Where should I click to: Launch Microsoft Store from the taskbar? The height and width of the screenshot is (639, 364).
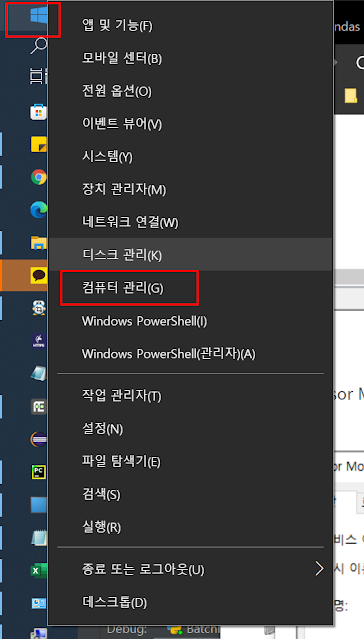[x=39, y=112]
